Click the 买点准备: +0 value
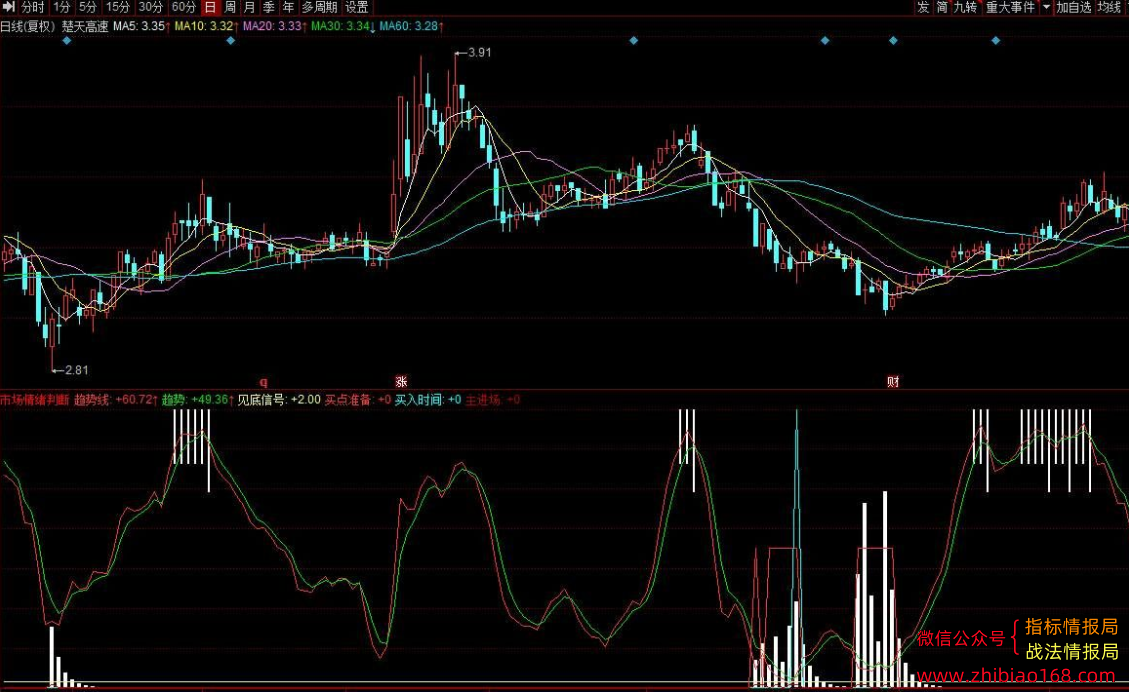Image resolution: width=1129 pixels, height=692 pixels. pyautogui.click(x=359, y=400)
